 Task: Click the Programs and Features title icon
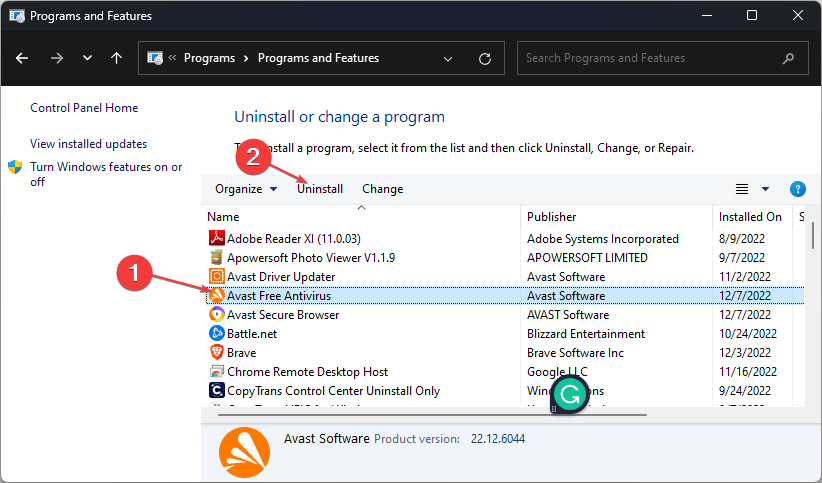coord(17,16)
